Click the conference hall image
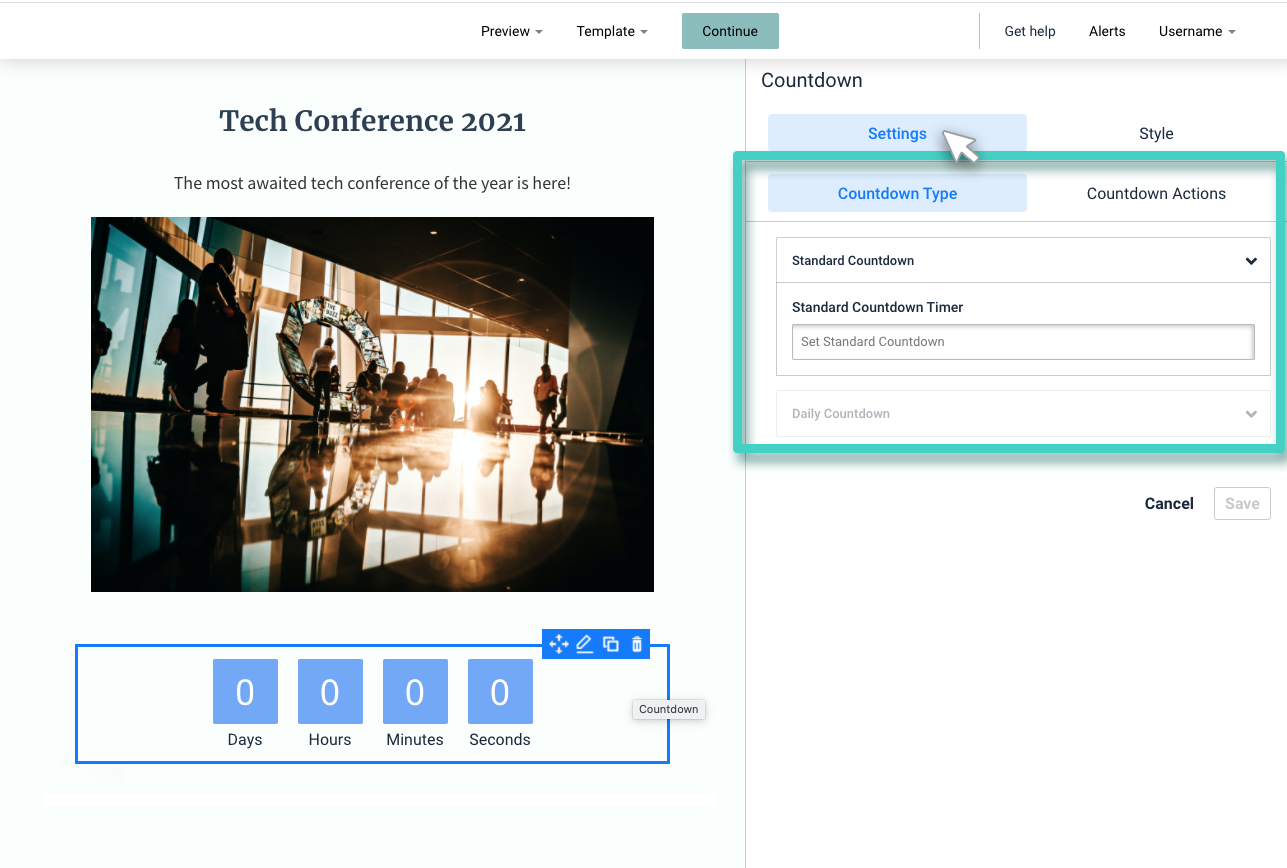Image resolution: width=1287 pixels, height=868 pixels. [x=372, y=404]
